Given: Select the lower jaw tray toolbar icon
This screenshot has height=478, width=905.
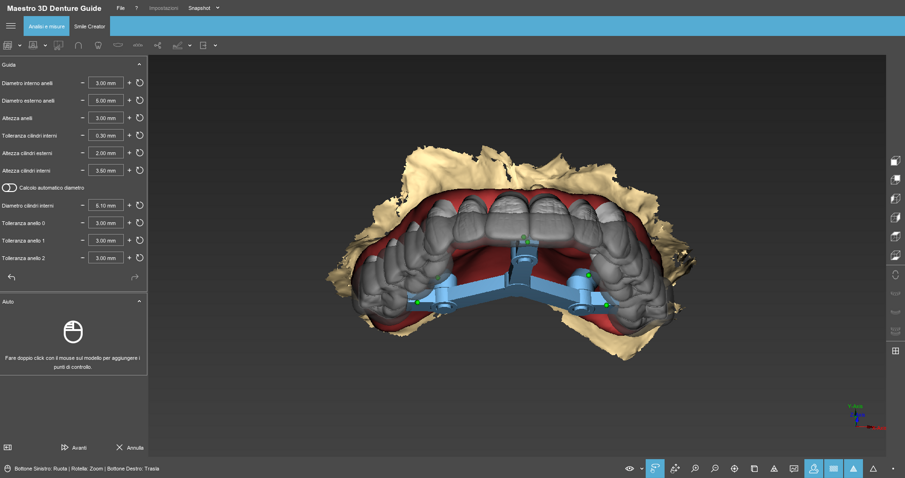Looking at the screenshot, I should pos(118,45).
